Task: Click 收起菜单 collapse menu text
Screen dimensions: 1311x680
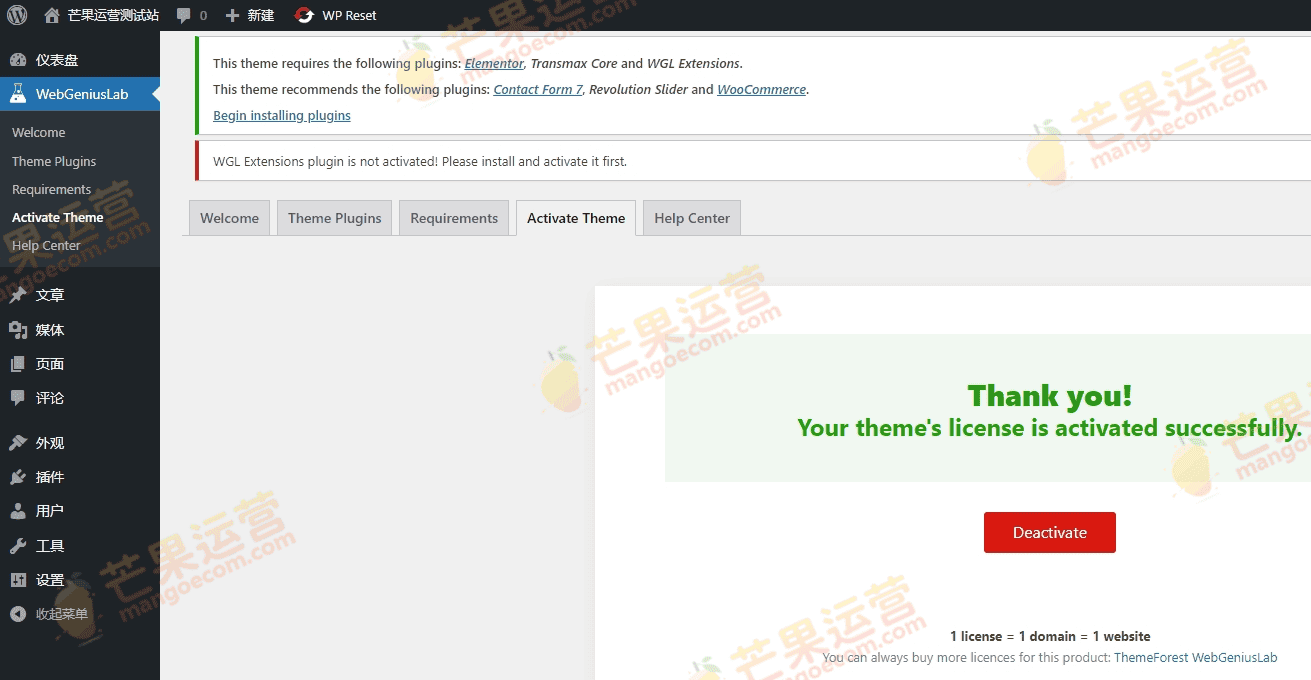Action: coord(62,614)
